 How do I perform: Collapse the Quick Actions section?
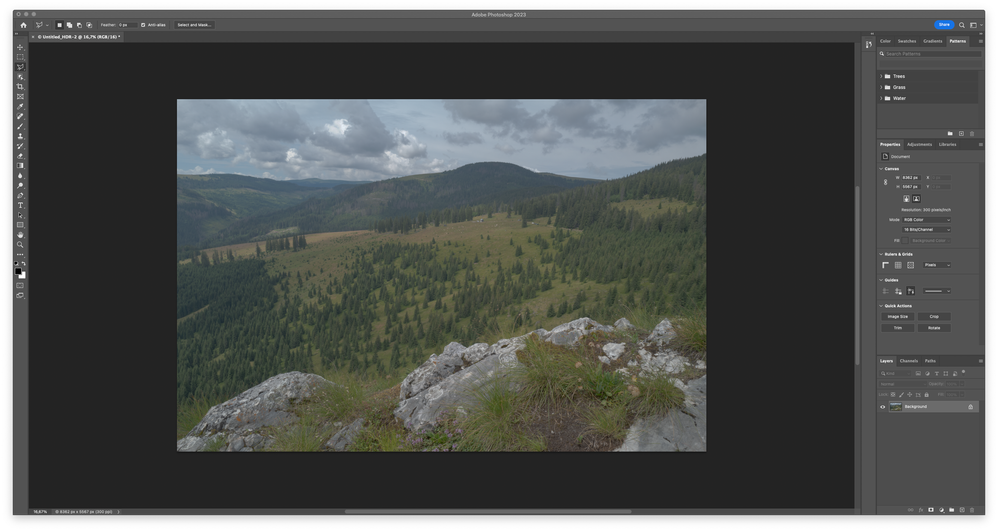pos(882,306)
